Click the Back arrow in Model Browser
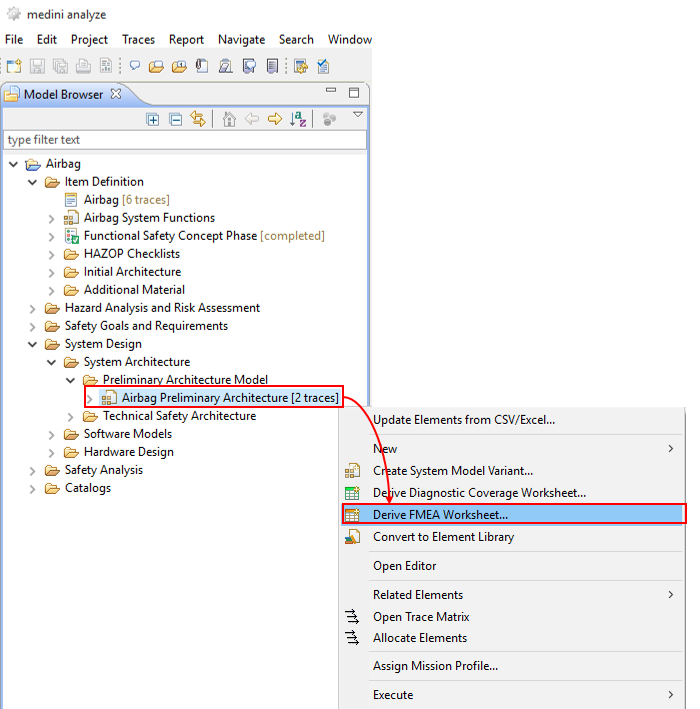Screen dimensions: 700x709 pos(252,119)
